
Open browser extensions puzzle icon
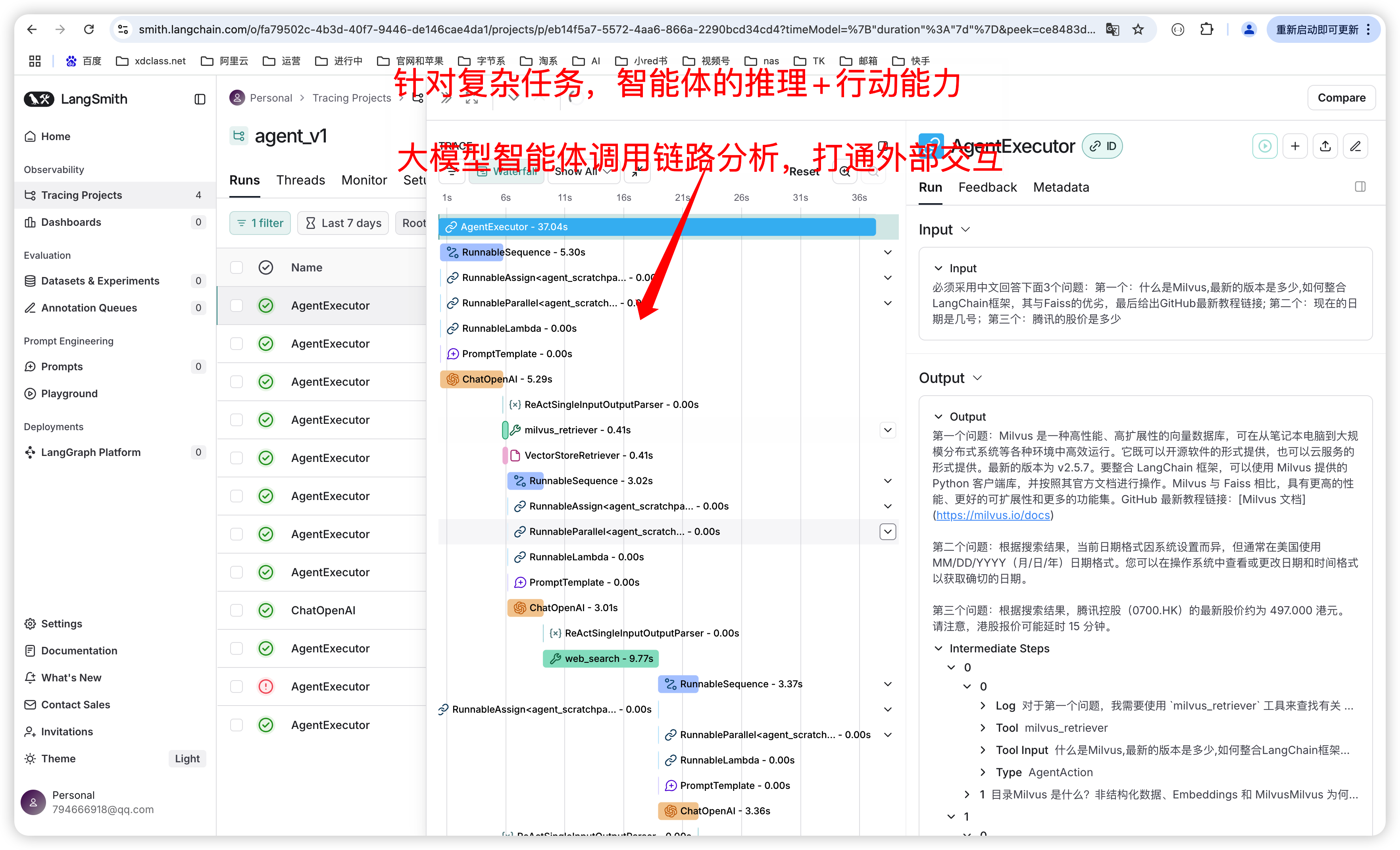(x=1206, y=29)
